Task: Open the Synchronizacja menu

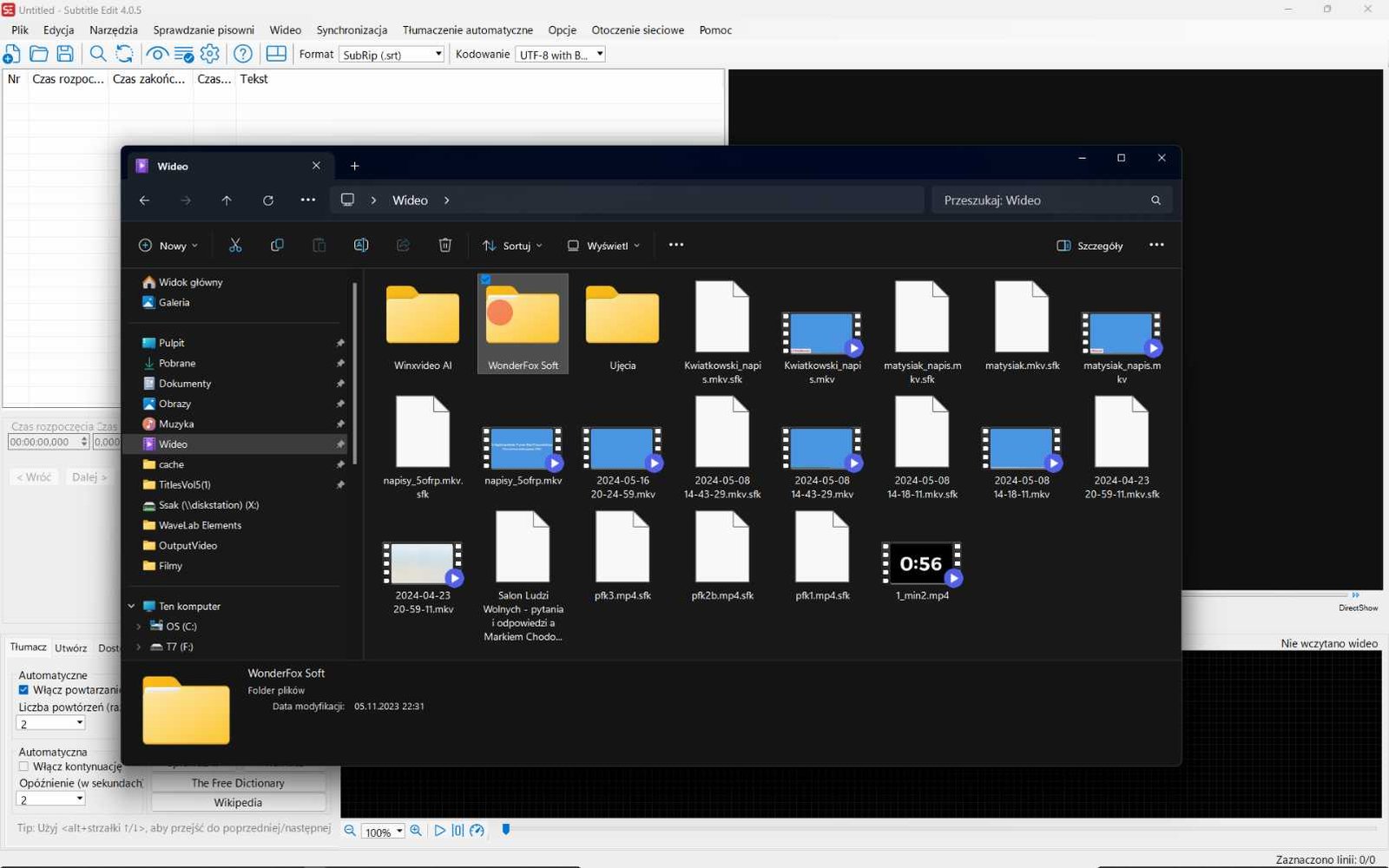Action: (352, 30)
